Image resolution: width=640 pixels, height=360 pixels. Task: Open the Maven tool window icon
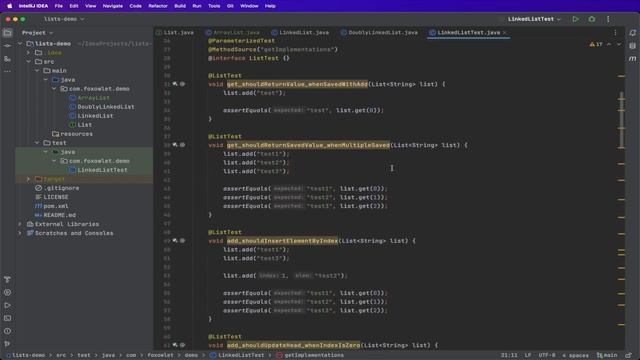tap(632, 59)
